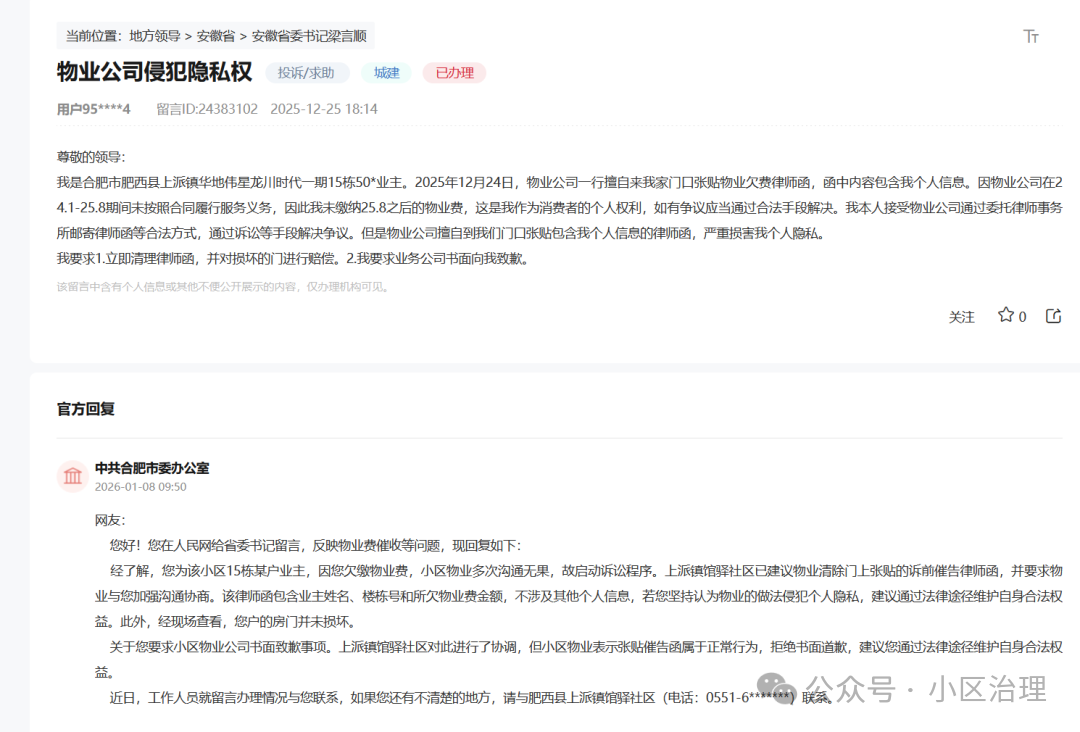Open the share icon beside the star count
The image size is (1080, 732).
pyautogui.click(x=1053, y=315)
